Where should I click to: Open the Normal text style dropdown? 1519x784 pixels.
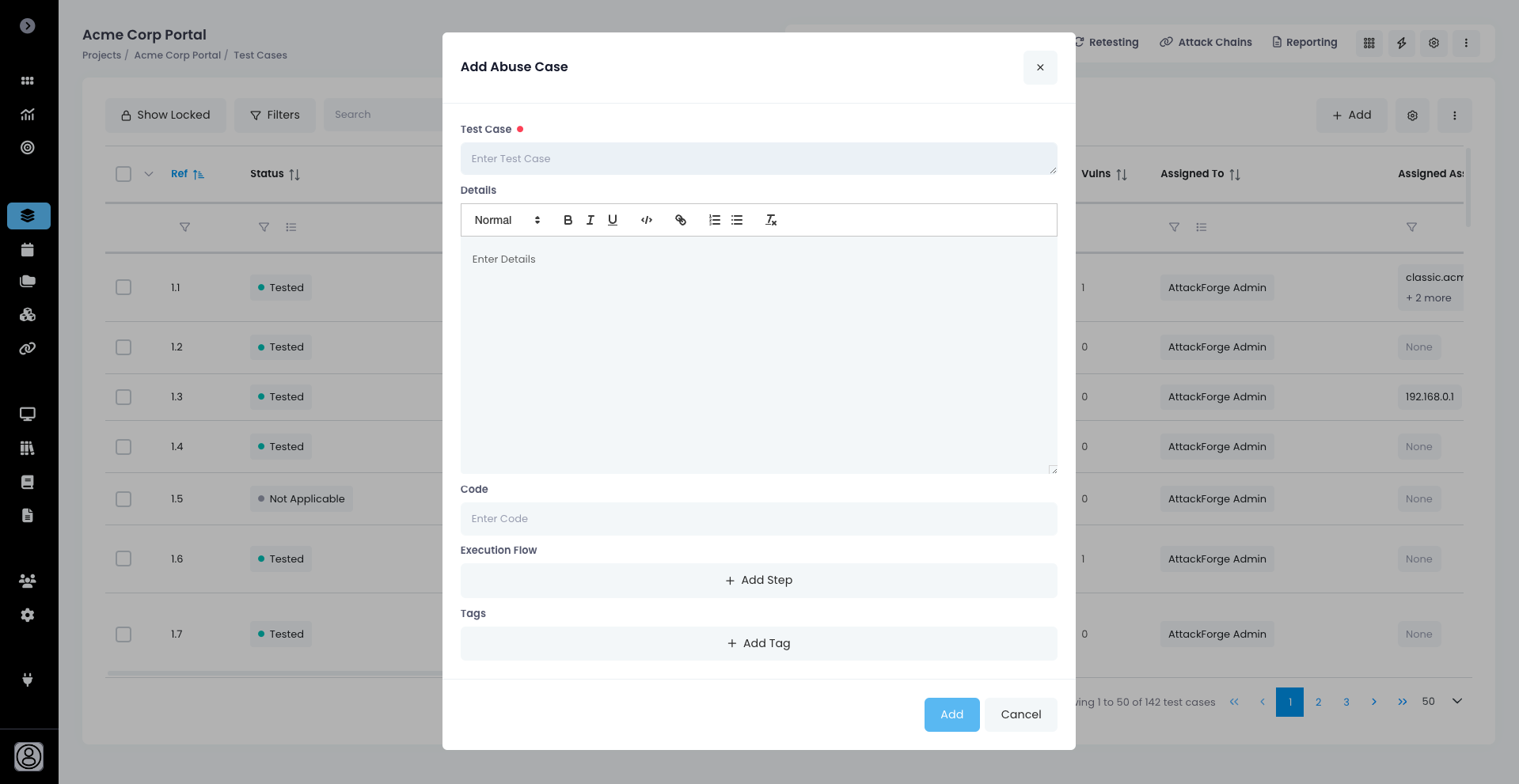coord(507,220)
